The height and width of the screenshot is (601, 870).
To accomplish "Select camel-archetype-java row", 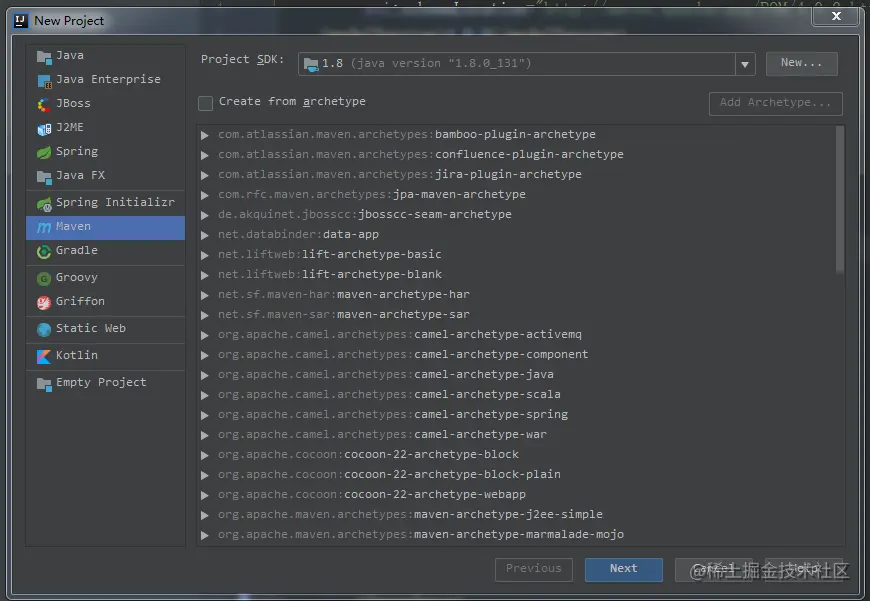I will (516, 375).
